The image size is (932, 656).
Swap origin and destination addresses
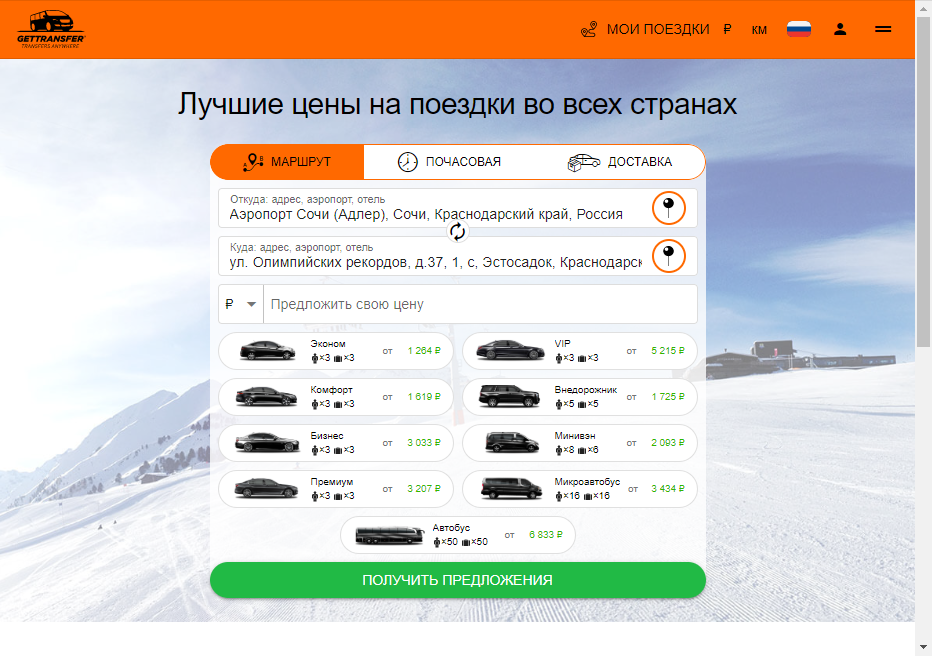point(457,232)
